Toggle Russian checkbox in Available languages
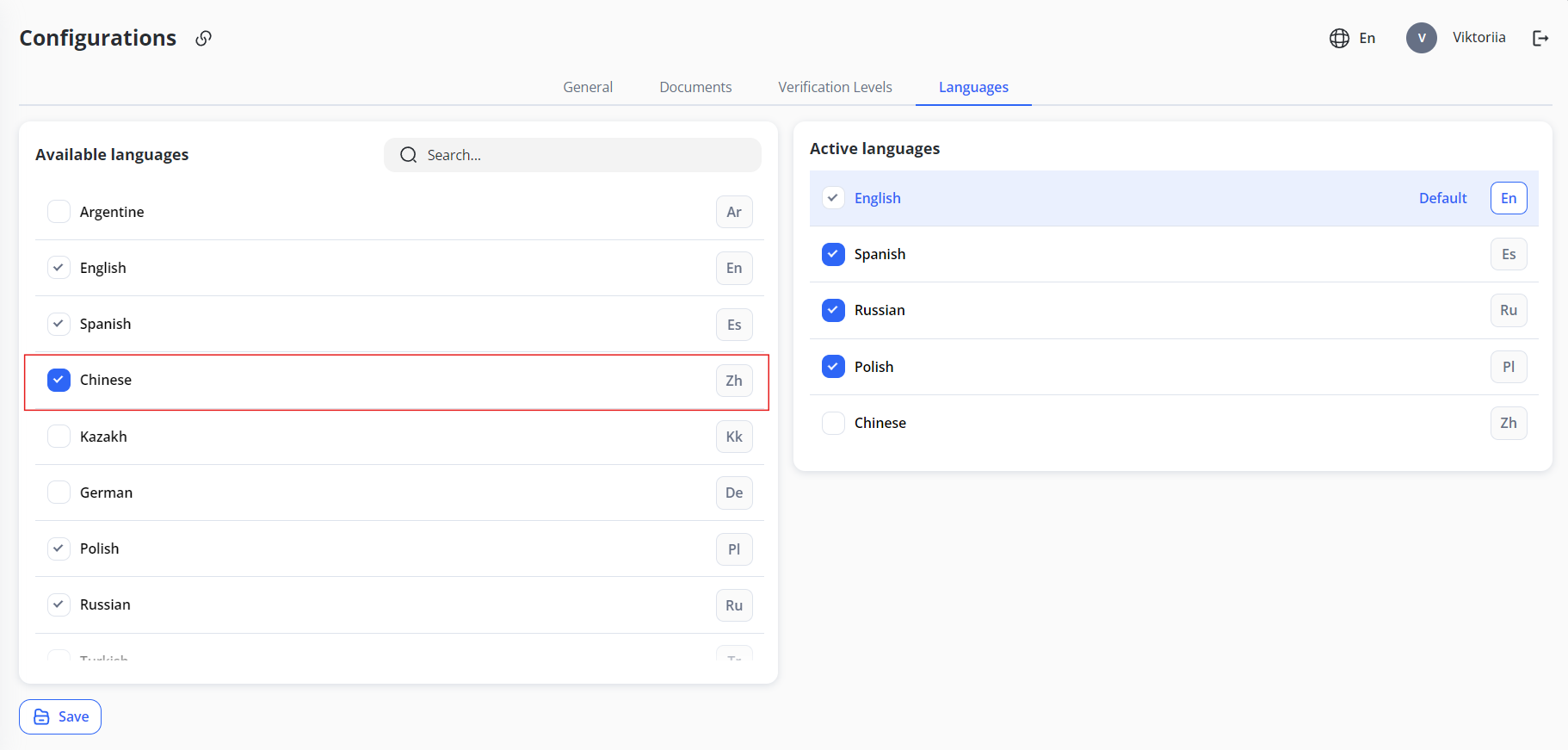 59,604
